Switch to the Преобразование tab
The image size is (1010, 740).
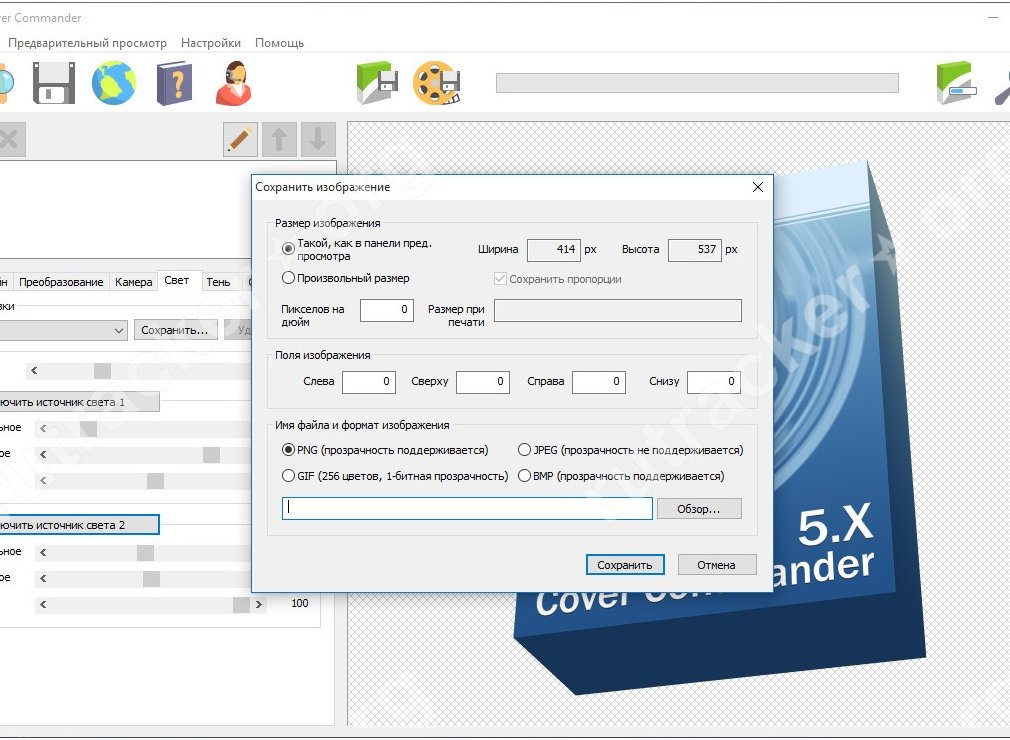coord(61,282)
